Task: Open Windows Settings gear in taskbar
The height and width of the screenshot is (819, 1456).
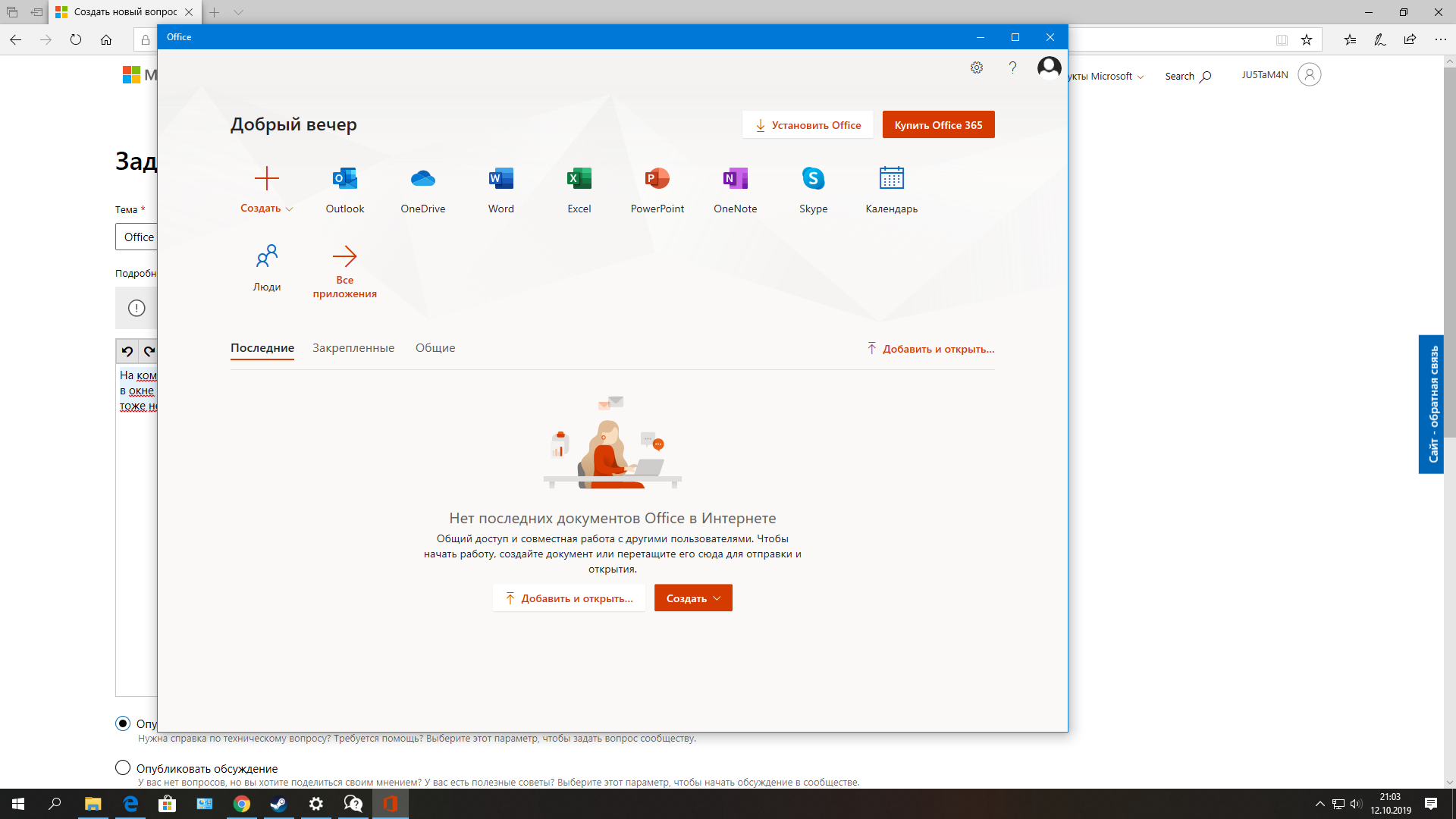Action: point(316,804)
